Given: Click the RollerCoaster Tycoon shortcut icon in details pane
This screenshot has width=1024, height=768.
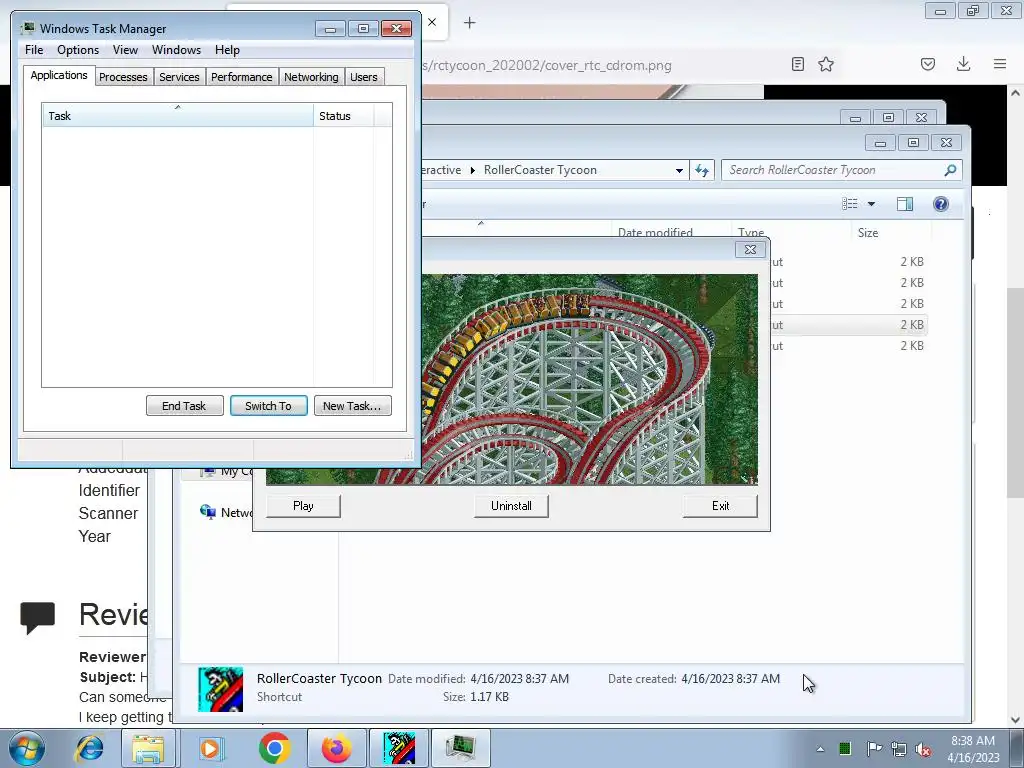Looking at the screenshot, I should (x=221, y=689).
